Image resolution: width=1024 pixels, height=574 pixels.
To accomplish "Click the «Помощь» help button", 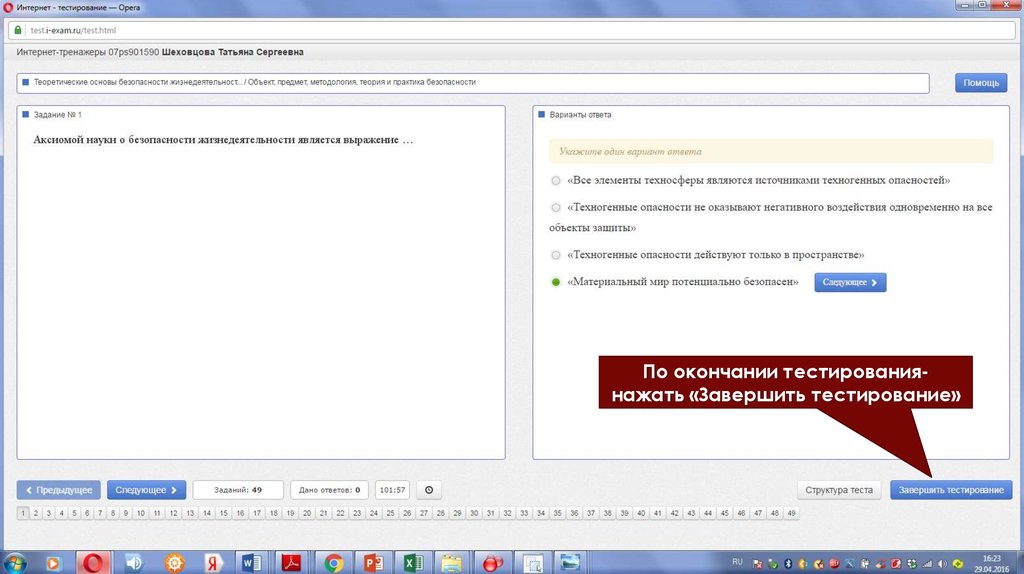I will click(981, 83).
